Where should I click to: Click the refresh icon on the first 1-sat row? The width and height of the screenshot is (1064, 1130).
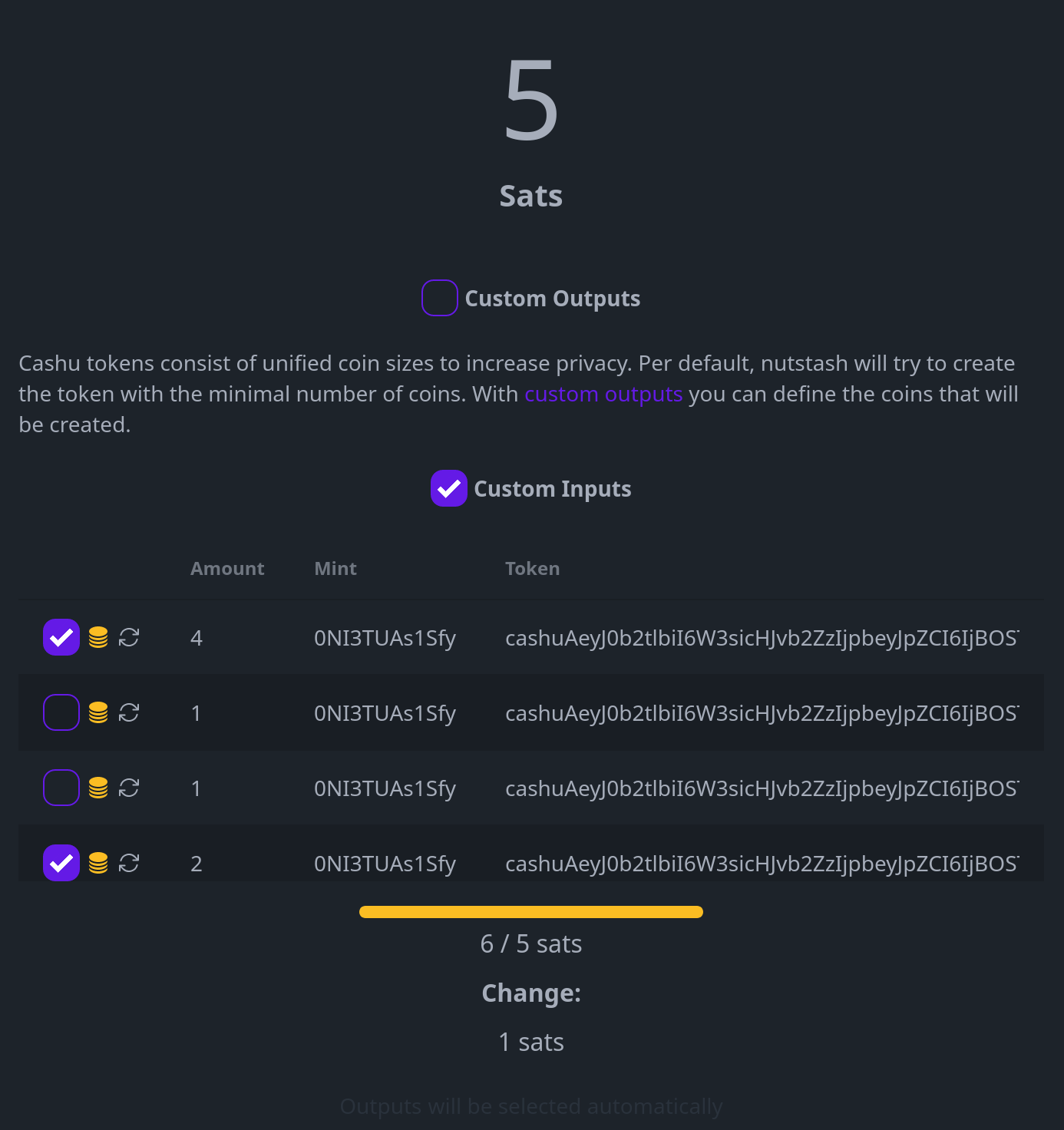coord(129,712)
